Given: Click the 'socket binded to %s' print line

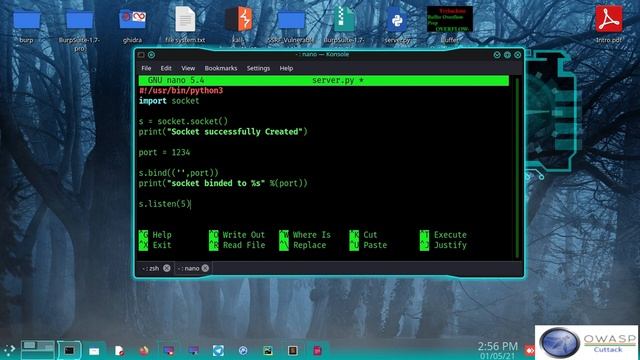Looking at the screenshot, I should pyautogui.click(x=223, y=183).
